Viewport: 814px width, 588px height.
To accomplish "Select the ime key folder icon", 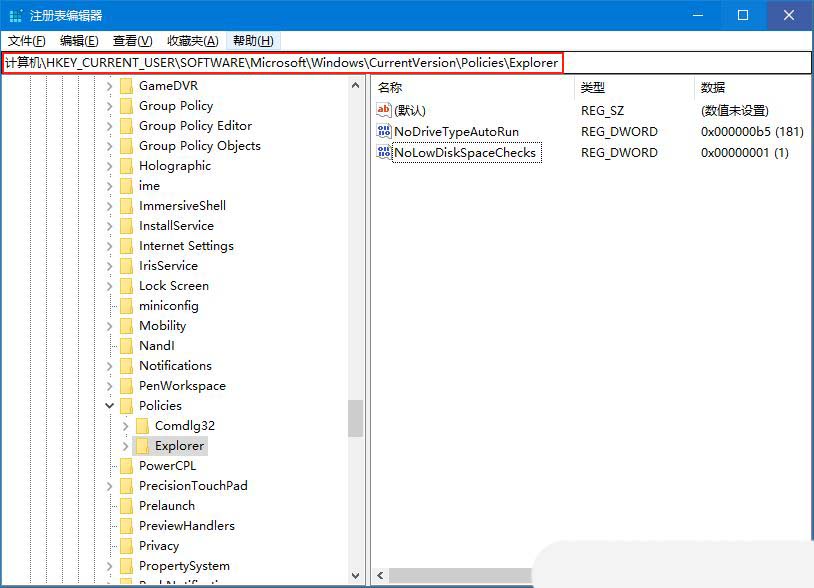I will [126, 186].
